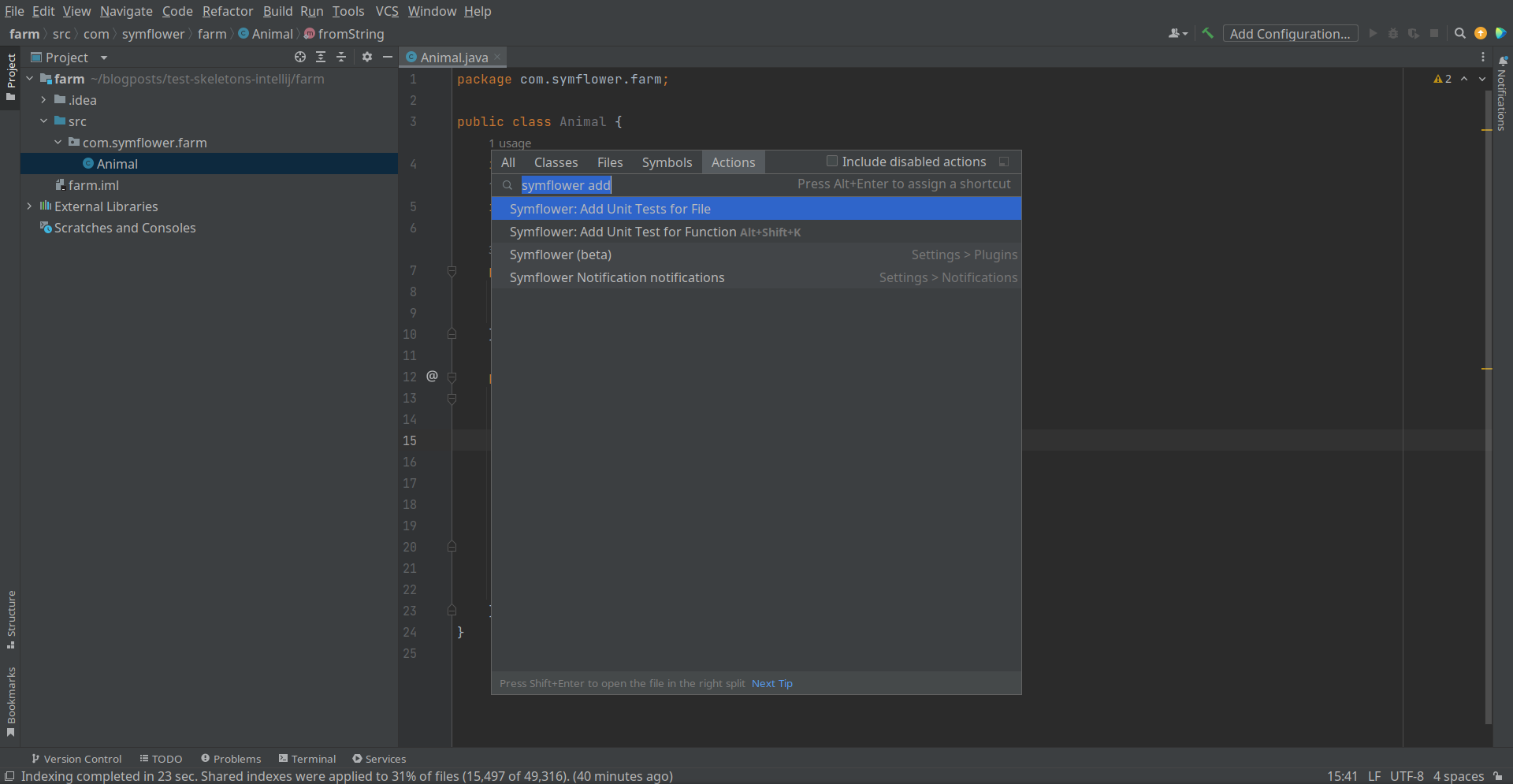Select Symflower: Add Unit Tests for File
The image size is (1513, 784).
pyautogui.click(x=756, y=209)
